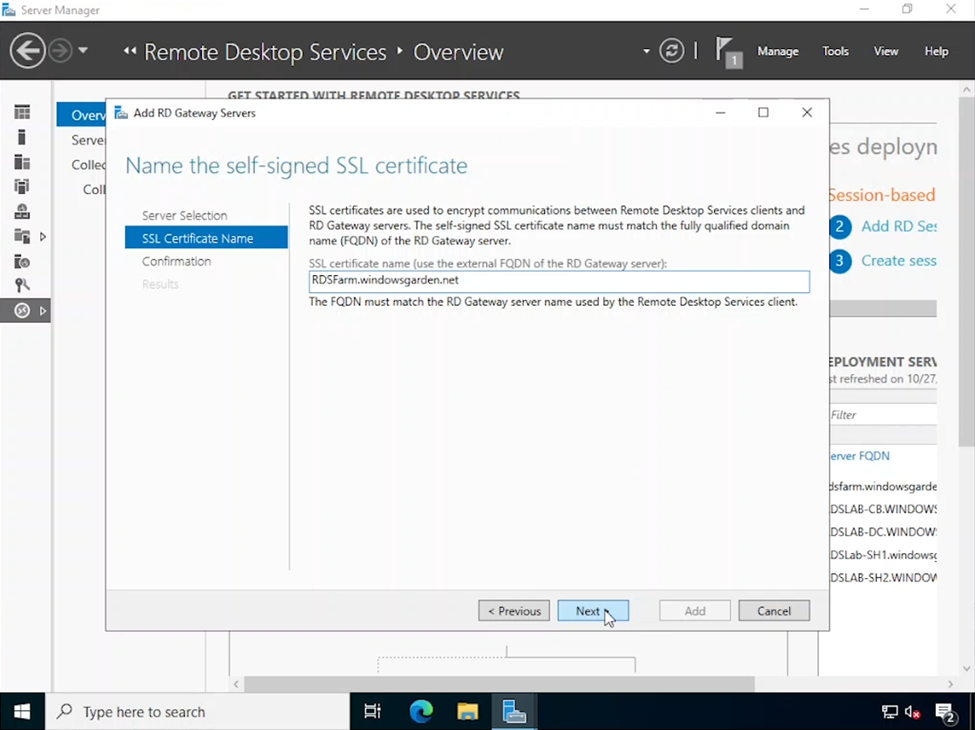Screen dimensions: 975x730
Task: Open the Manage menu
Action: [777, 51]
